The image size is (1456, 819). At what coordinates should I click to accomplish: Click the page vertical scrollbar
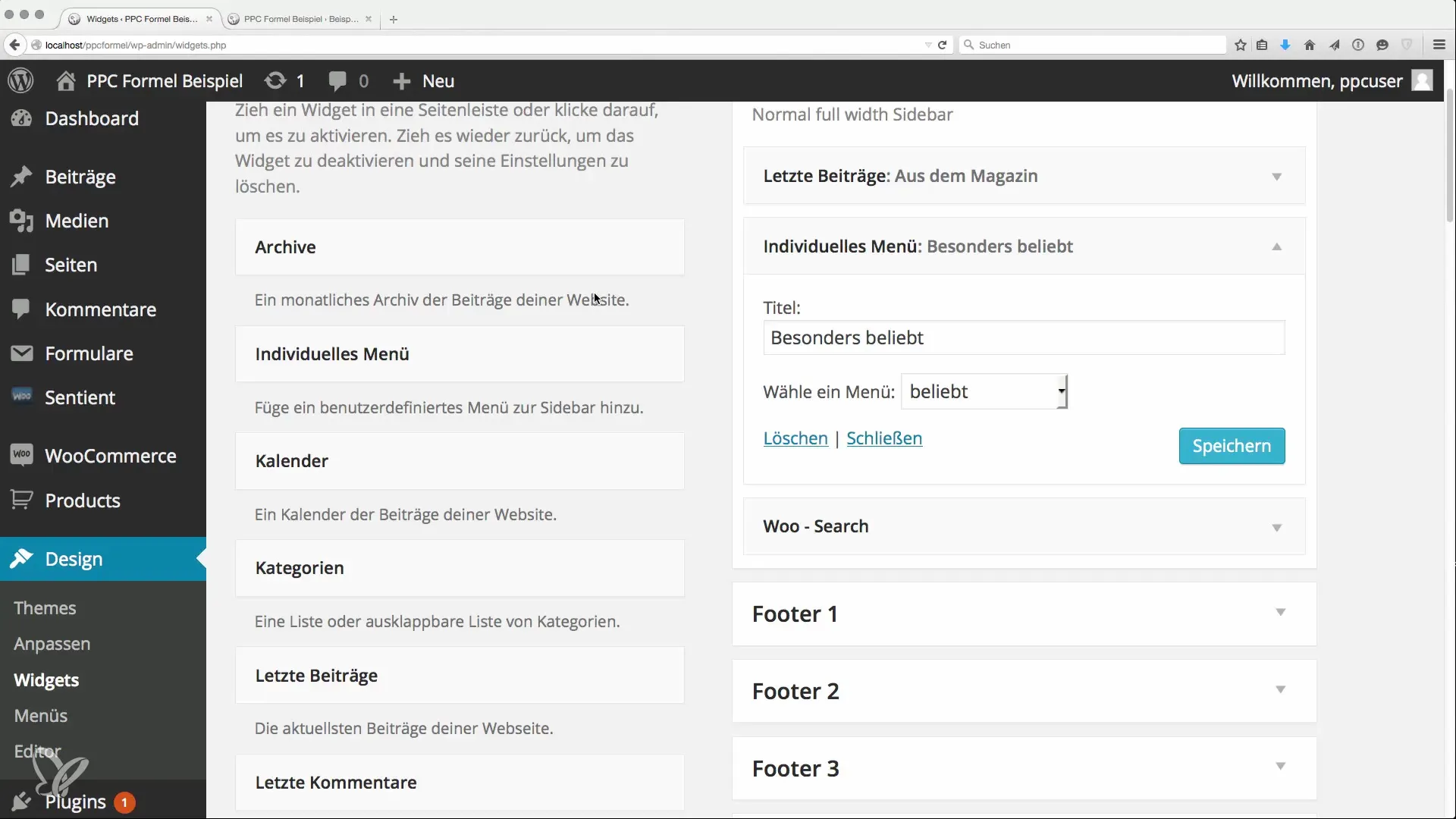pos(1451,155)
